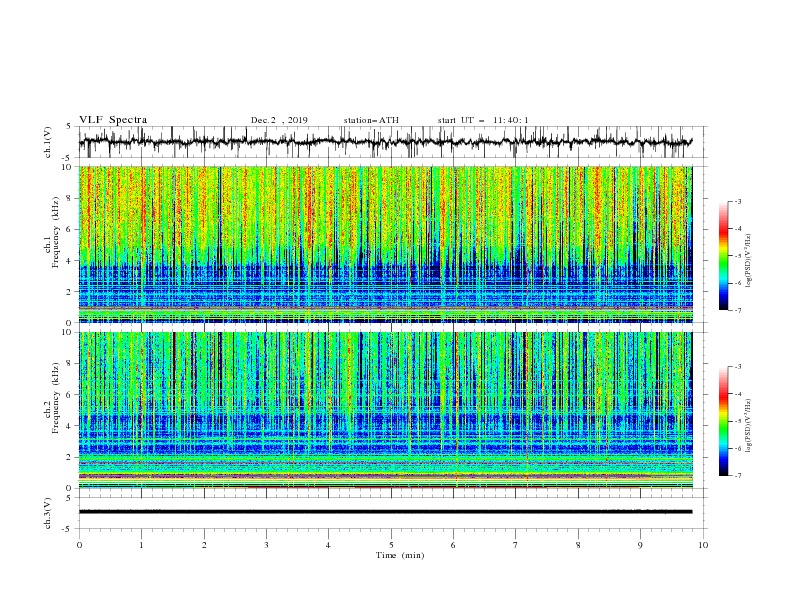Viewport: 792px width, 612px height.
Task: Click the "Time (min)" x-axis label
Action: [x=400, y=555]
